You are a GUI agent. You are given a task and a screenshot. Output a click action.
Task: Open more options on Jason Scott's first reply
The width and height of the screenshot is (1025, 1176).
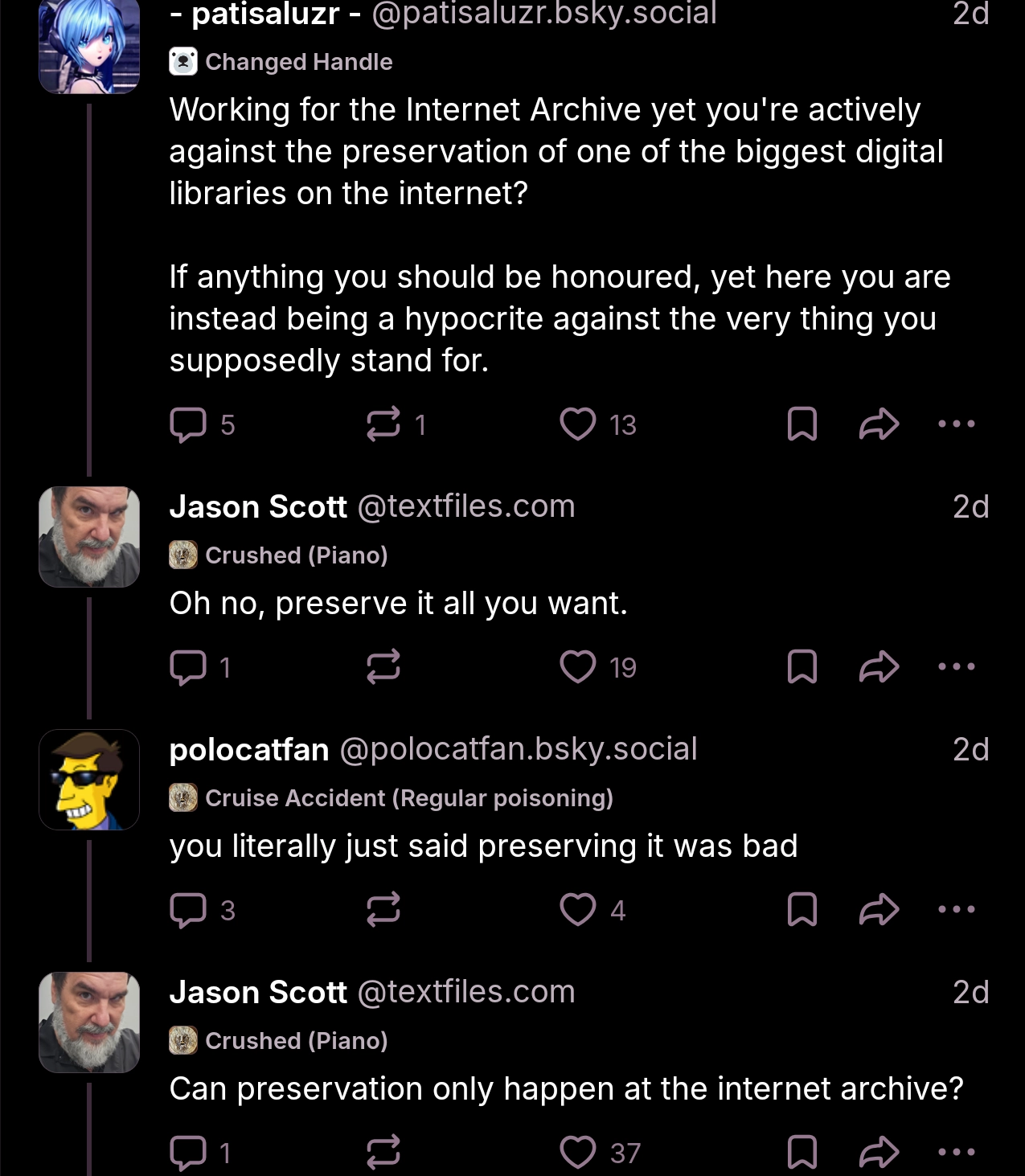pos(955,666)
